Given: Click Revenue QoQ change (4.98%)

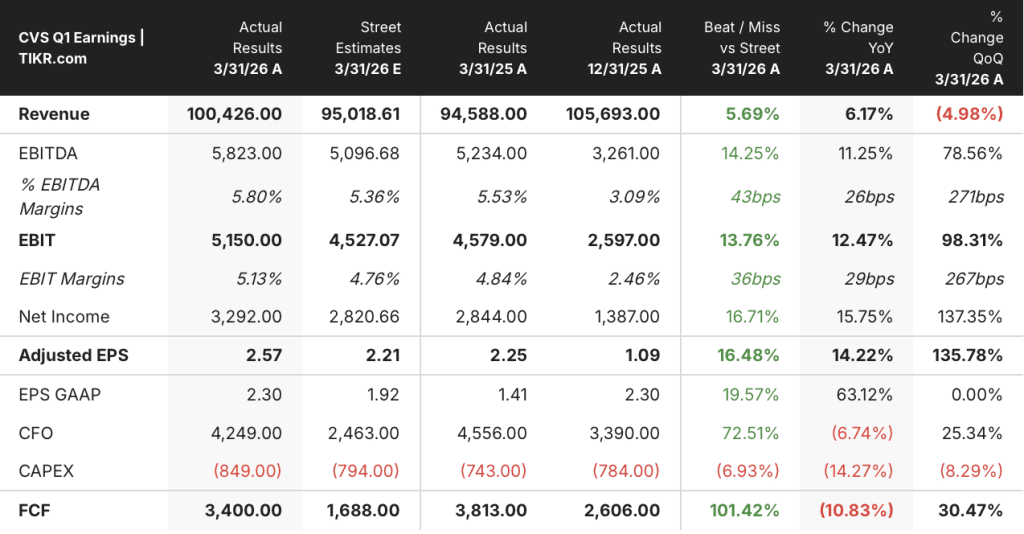Looking at the screenshot, I should (969, 114).
